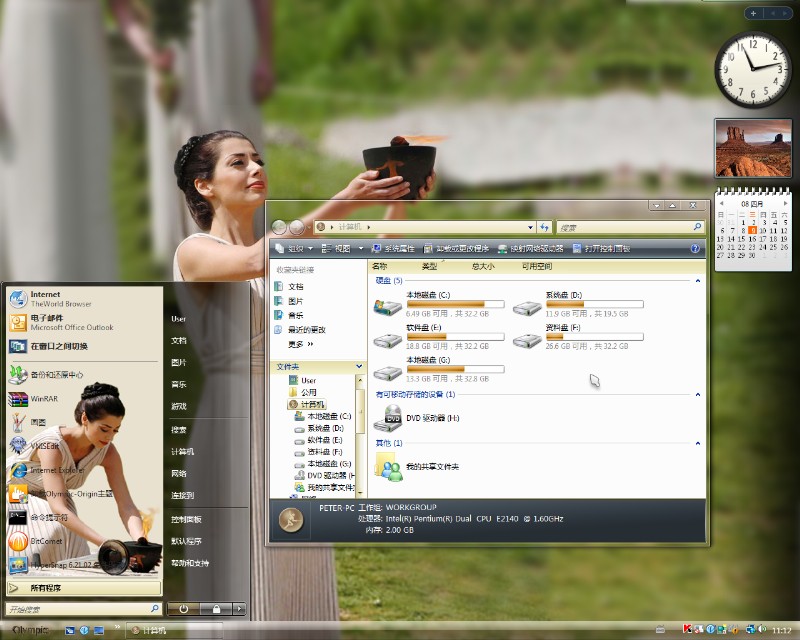The width and height of the screenshot is (800, 640).
Task: Sort by the 总大小 column header
Action: point(483,266)
